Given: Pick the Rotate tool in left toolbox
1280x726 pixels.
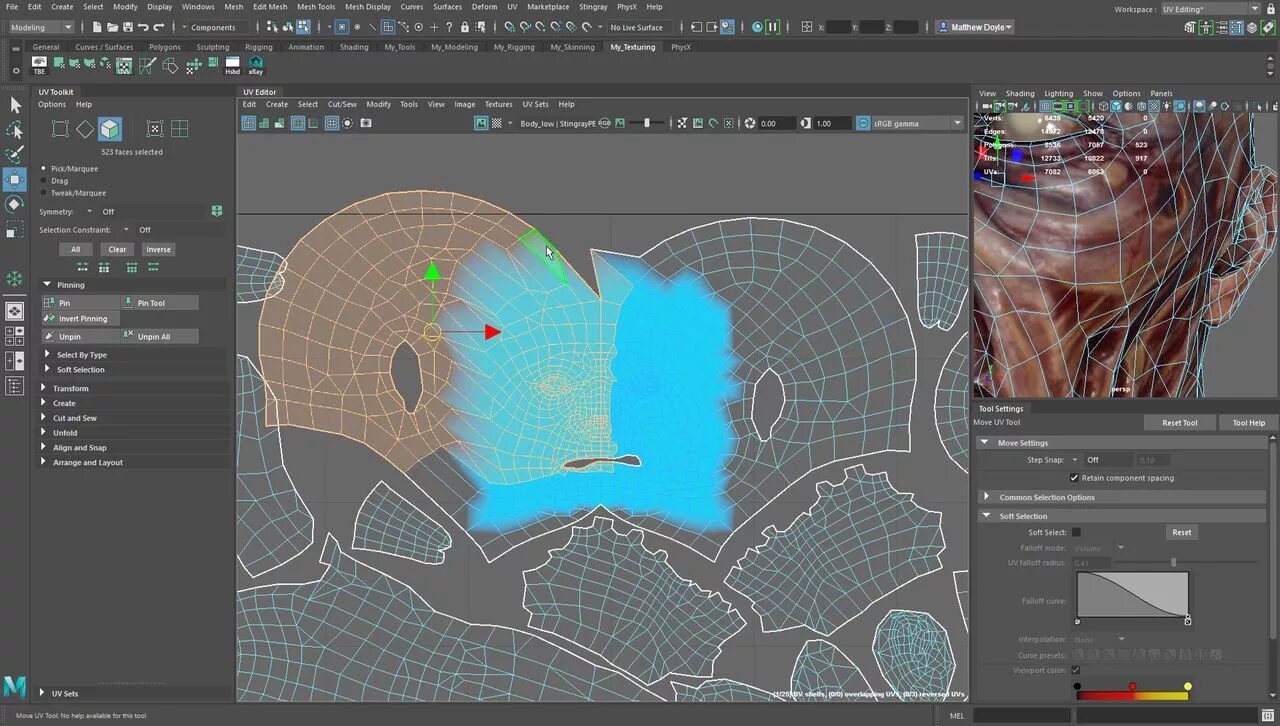Looking at the screenshot, I should [15, 205].
